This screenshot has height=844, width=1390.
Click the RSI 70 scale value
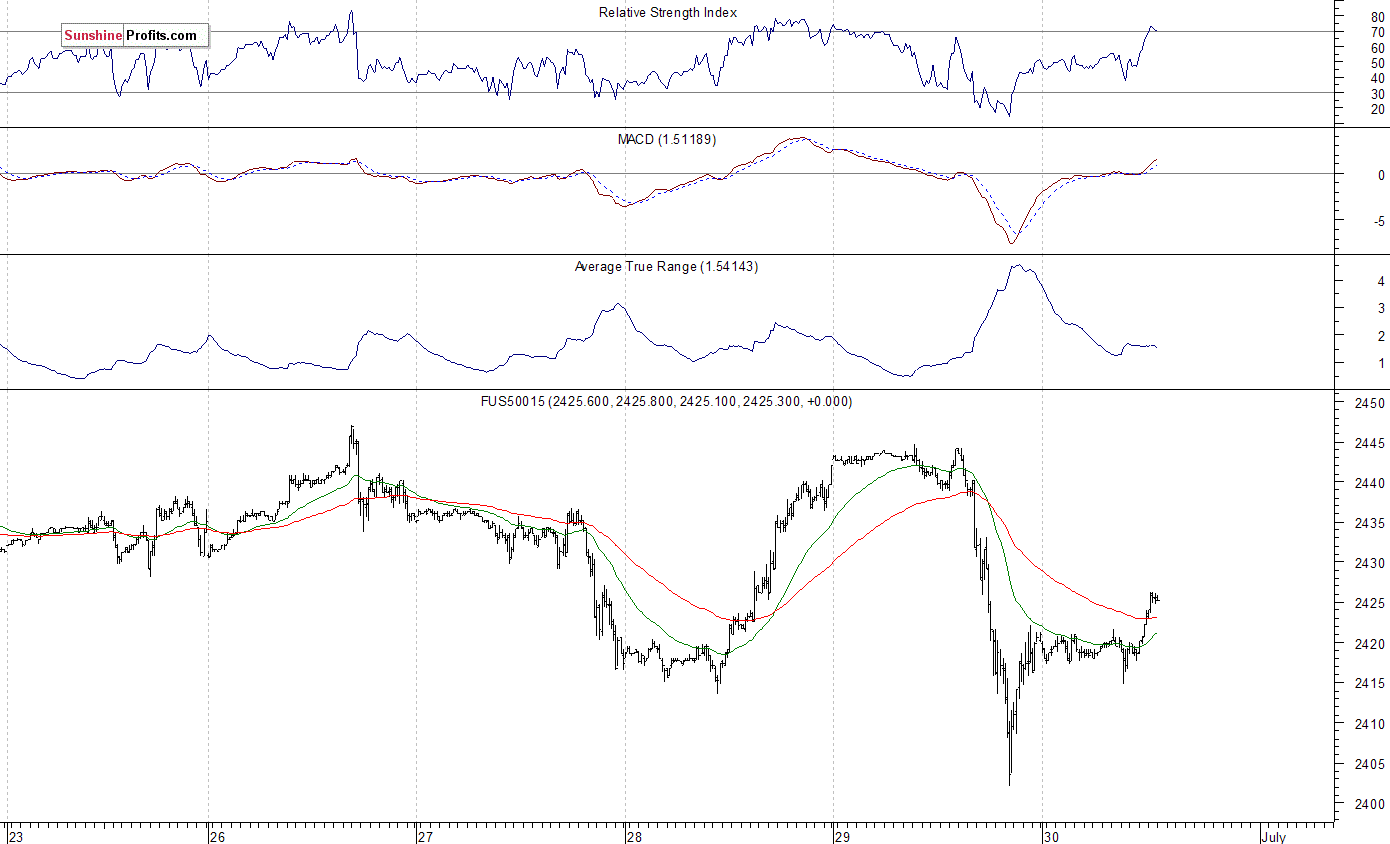tap(1378, 32)
